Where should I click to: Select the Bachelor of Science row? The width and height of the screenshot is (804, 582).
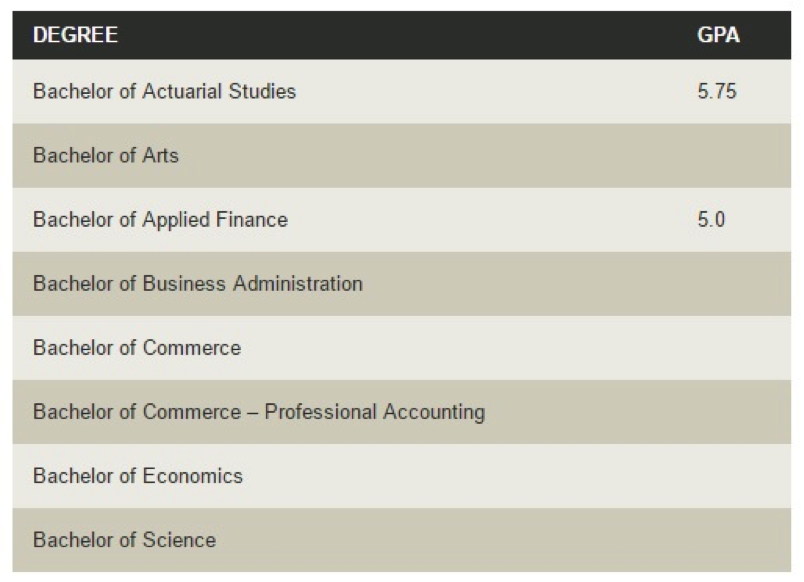[401, 540]
